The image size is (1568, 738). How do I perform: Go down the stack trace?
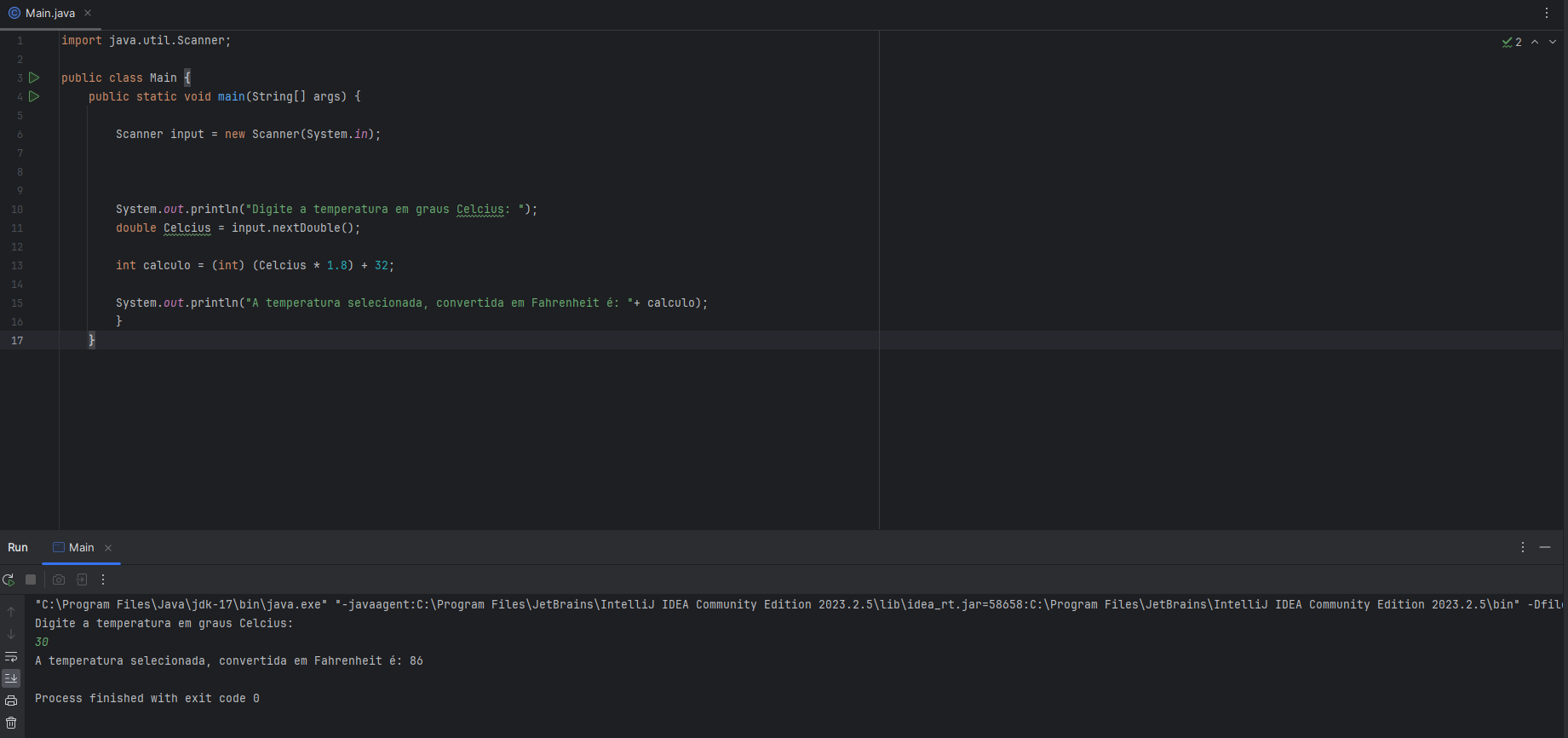[x=11, y=634]
